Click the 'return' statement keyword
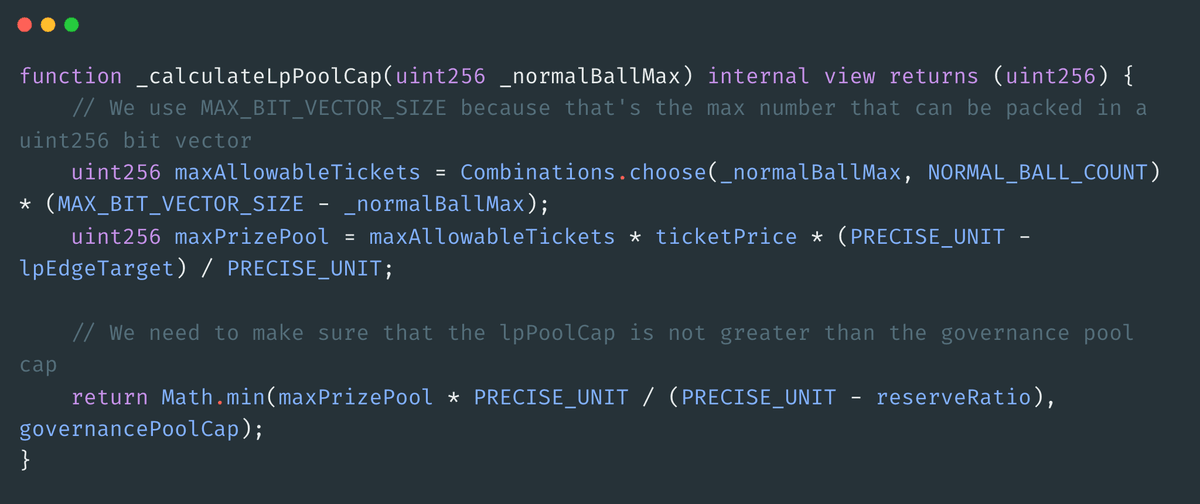Image resolution: width=1200 pixels, height=504 pixels. pyautogui.click(x=110, y=398)
